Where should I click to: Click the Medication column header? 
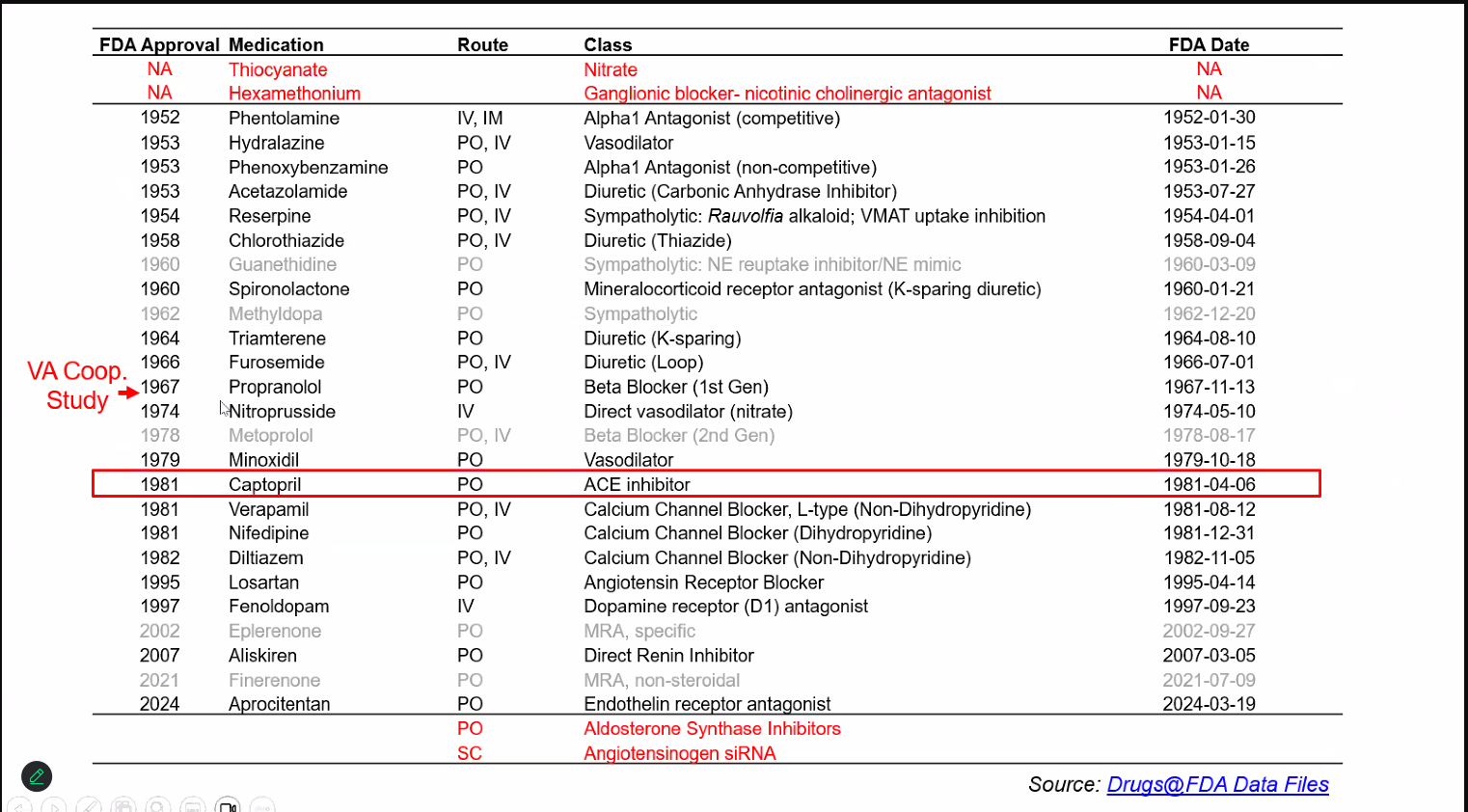tap(276, 44)
